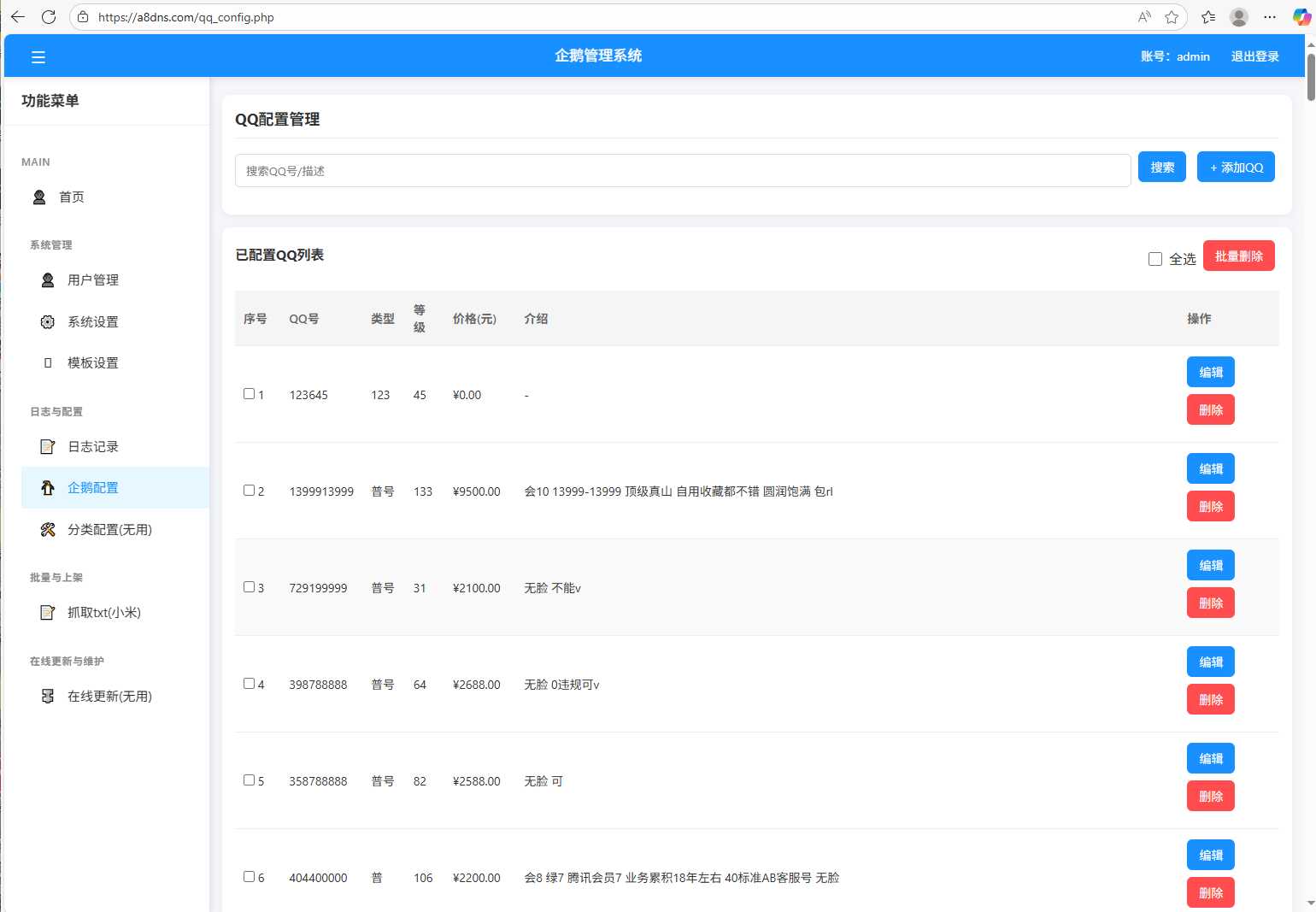Select the 首页 home icon in sidebar
This screenshot has width=1316, height=912.
[x=38, y=197]
